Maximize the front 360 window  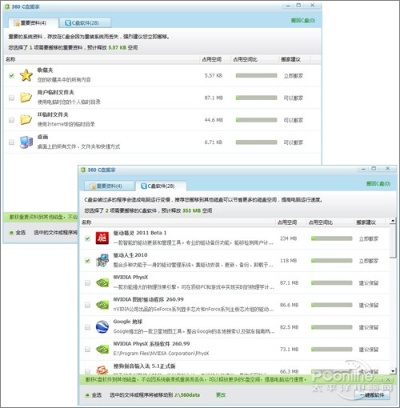[x=374, y=169]
